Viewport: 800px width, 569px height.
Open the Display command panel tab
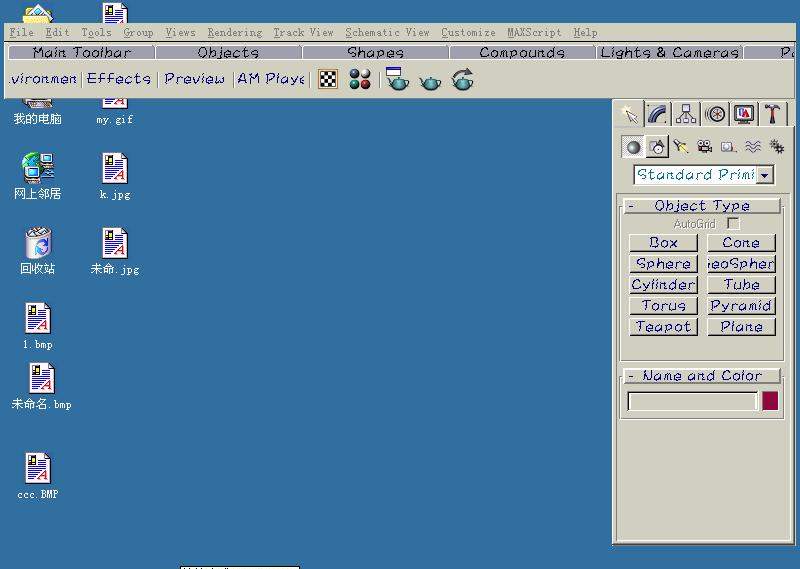[x=744, y=114]
